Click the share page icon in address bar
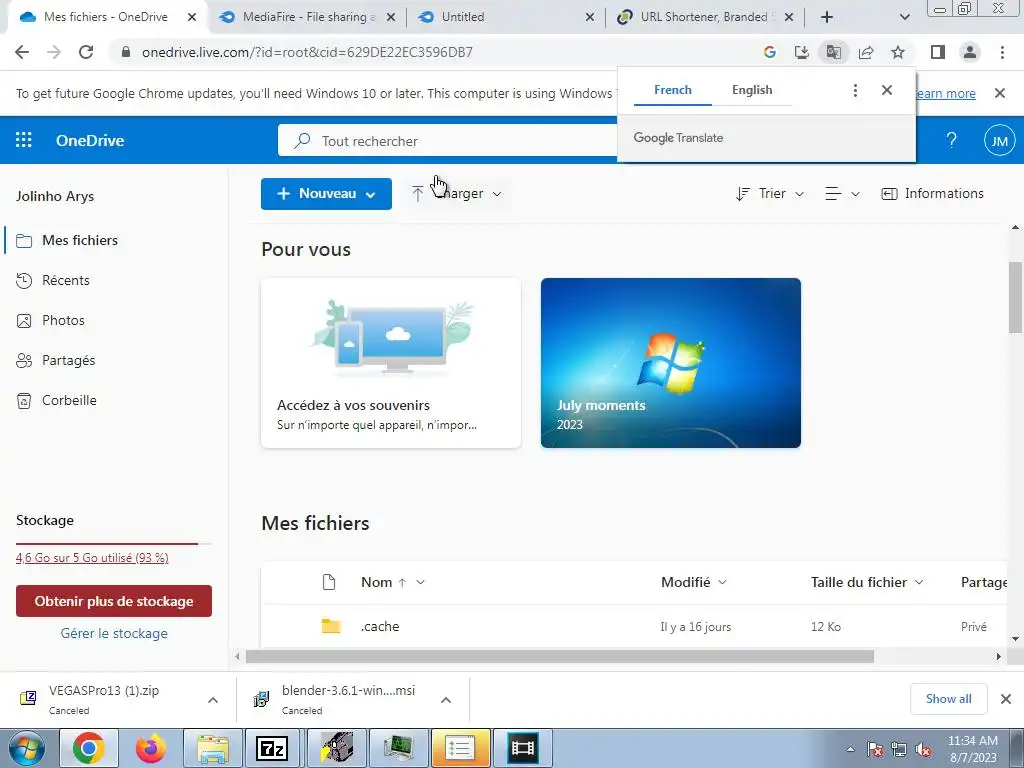Viewport: 1024px width, 768px height. point(866,52)
